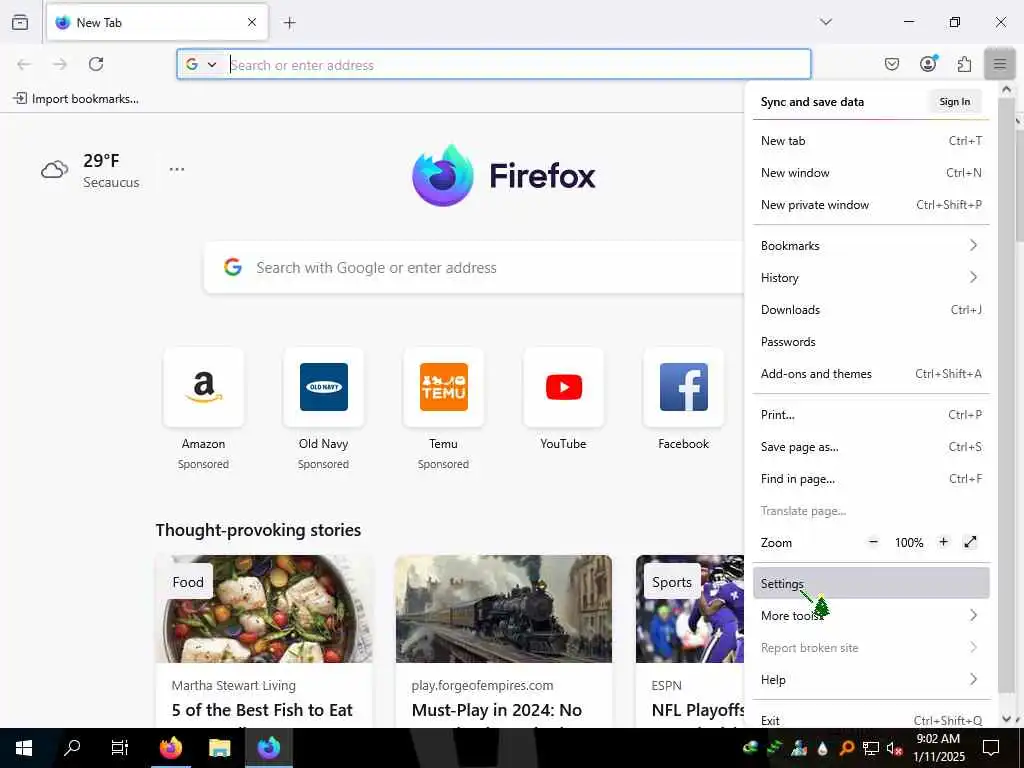Image resolution: width=1024 pixels, height=768 pixels.
Task: Open the pinned Firefox taskbar icon
Action: (171, 748)
